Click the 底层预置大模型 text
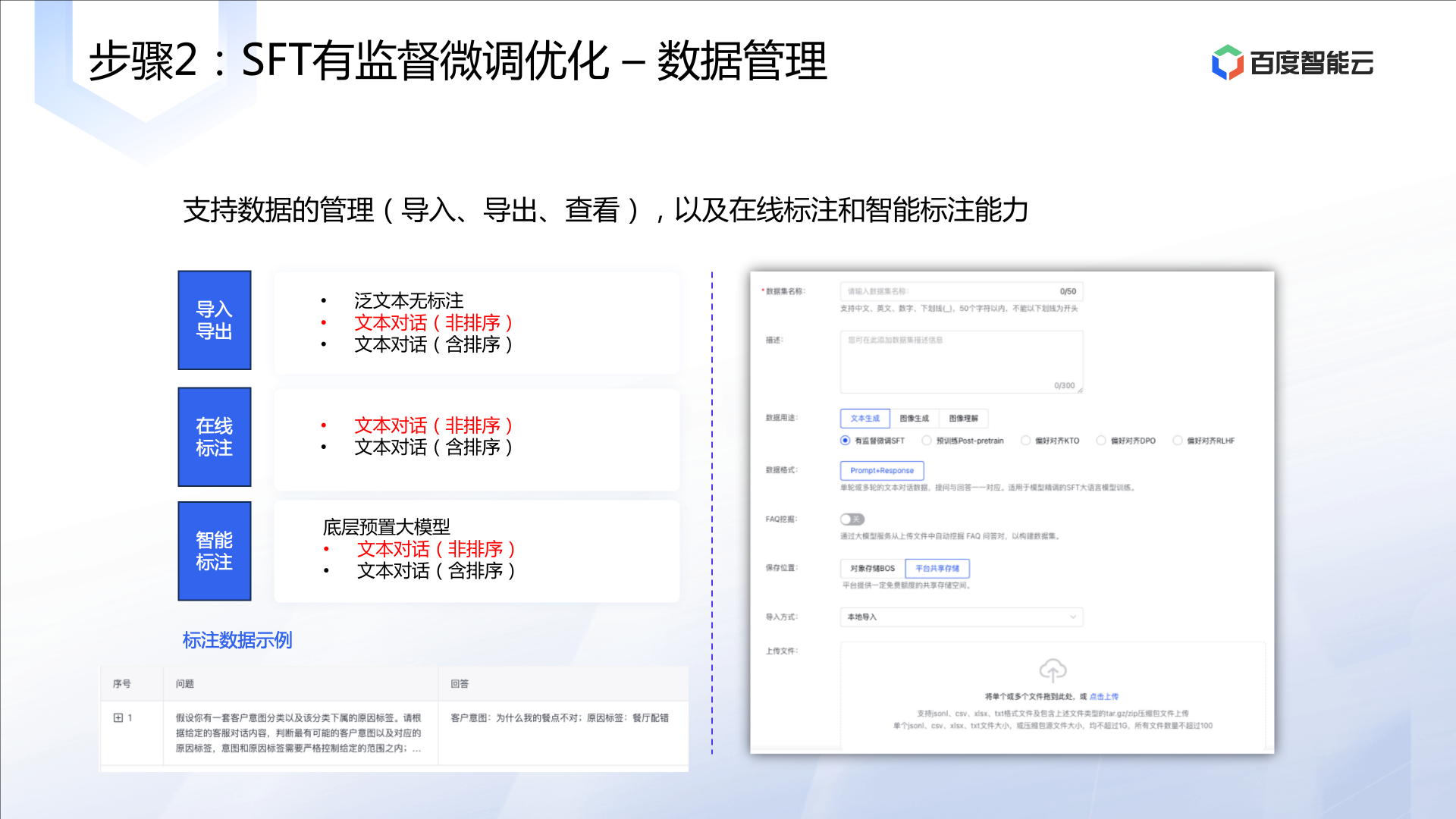Image resolution: width=1456 pixels, height=819 pixels. 387,527
